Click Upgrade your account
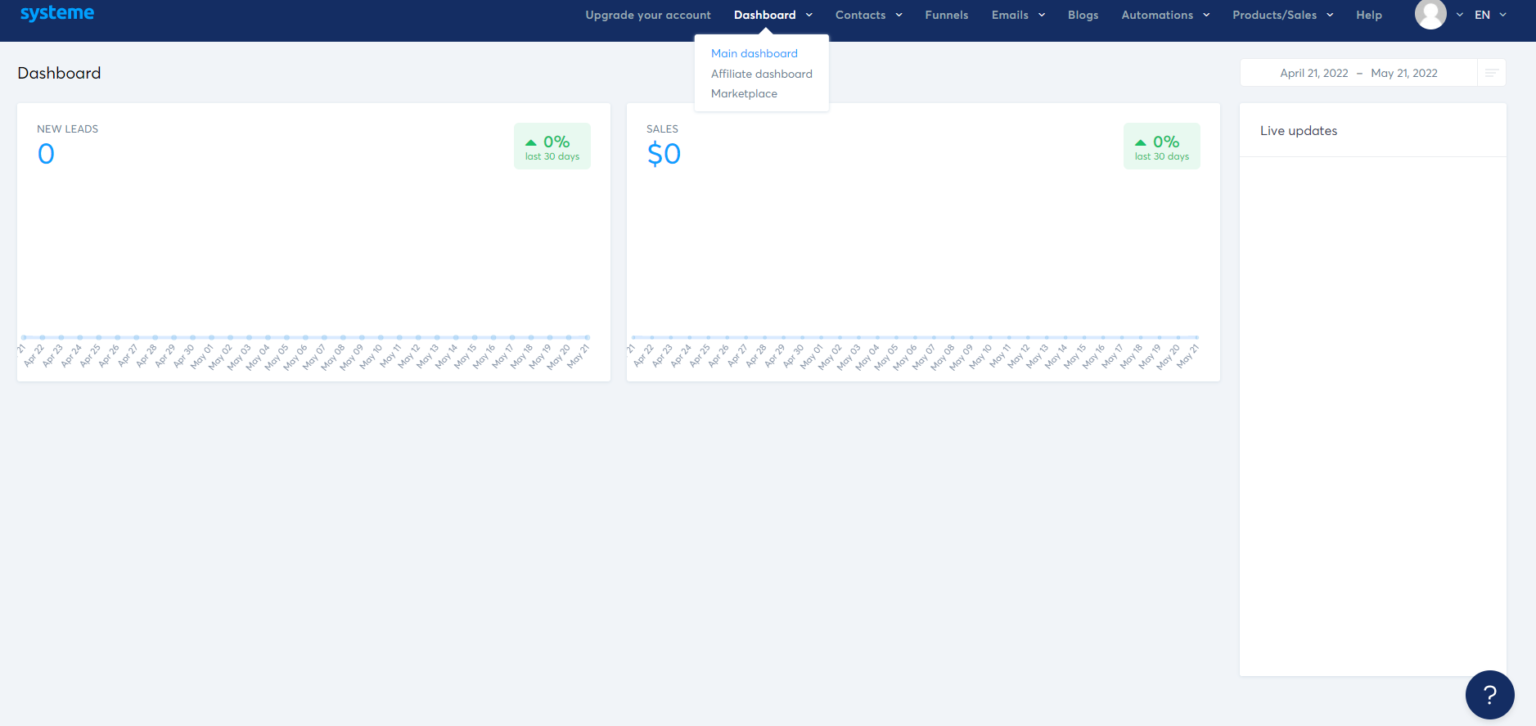The image size is (1536, 726). pos(648,15)
